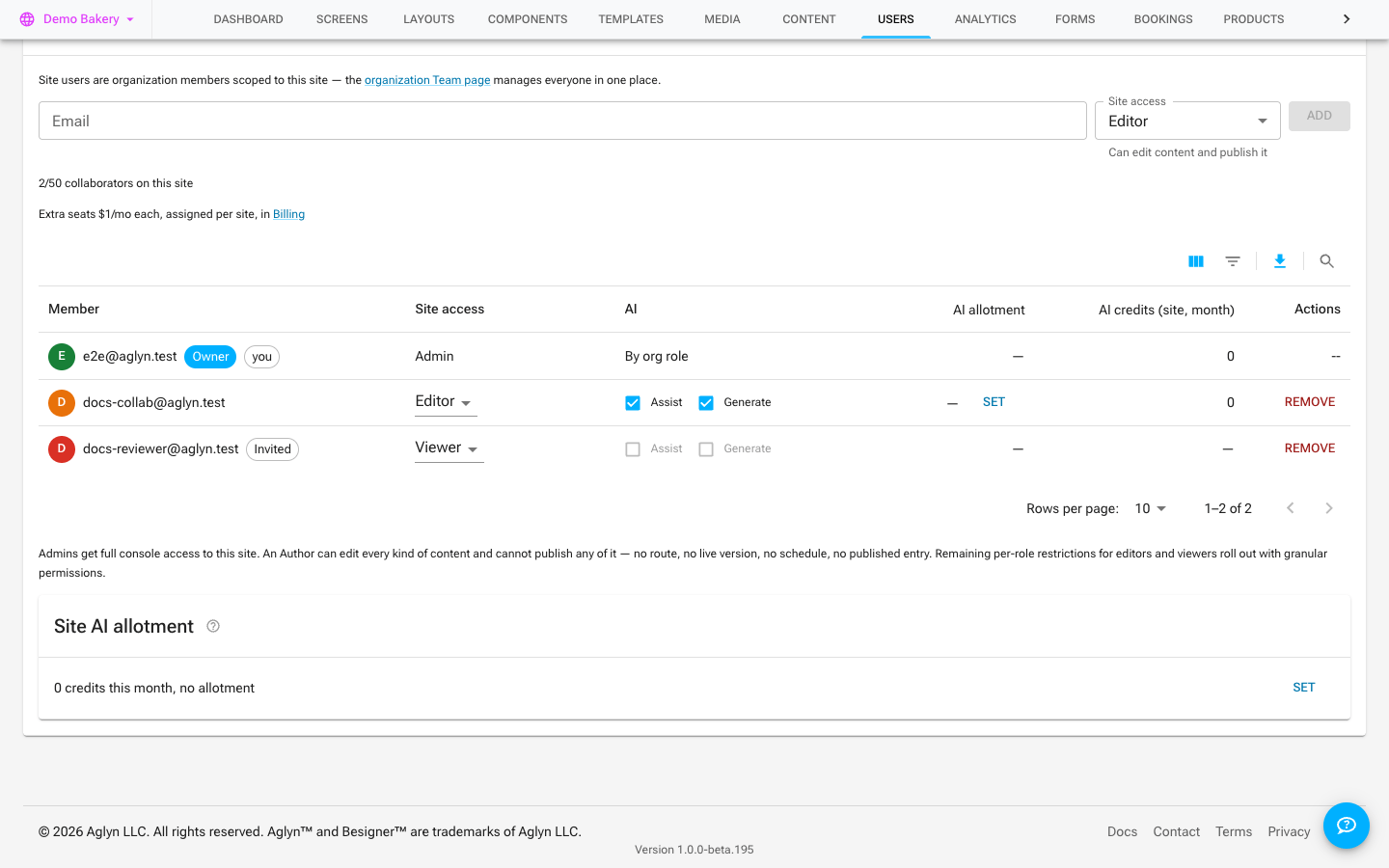The image size is (1389, 868).
Task: Remove docs-collab@aglyn.test member
Action: pyautogui.click(x=1310, y=402)
